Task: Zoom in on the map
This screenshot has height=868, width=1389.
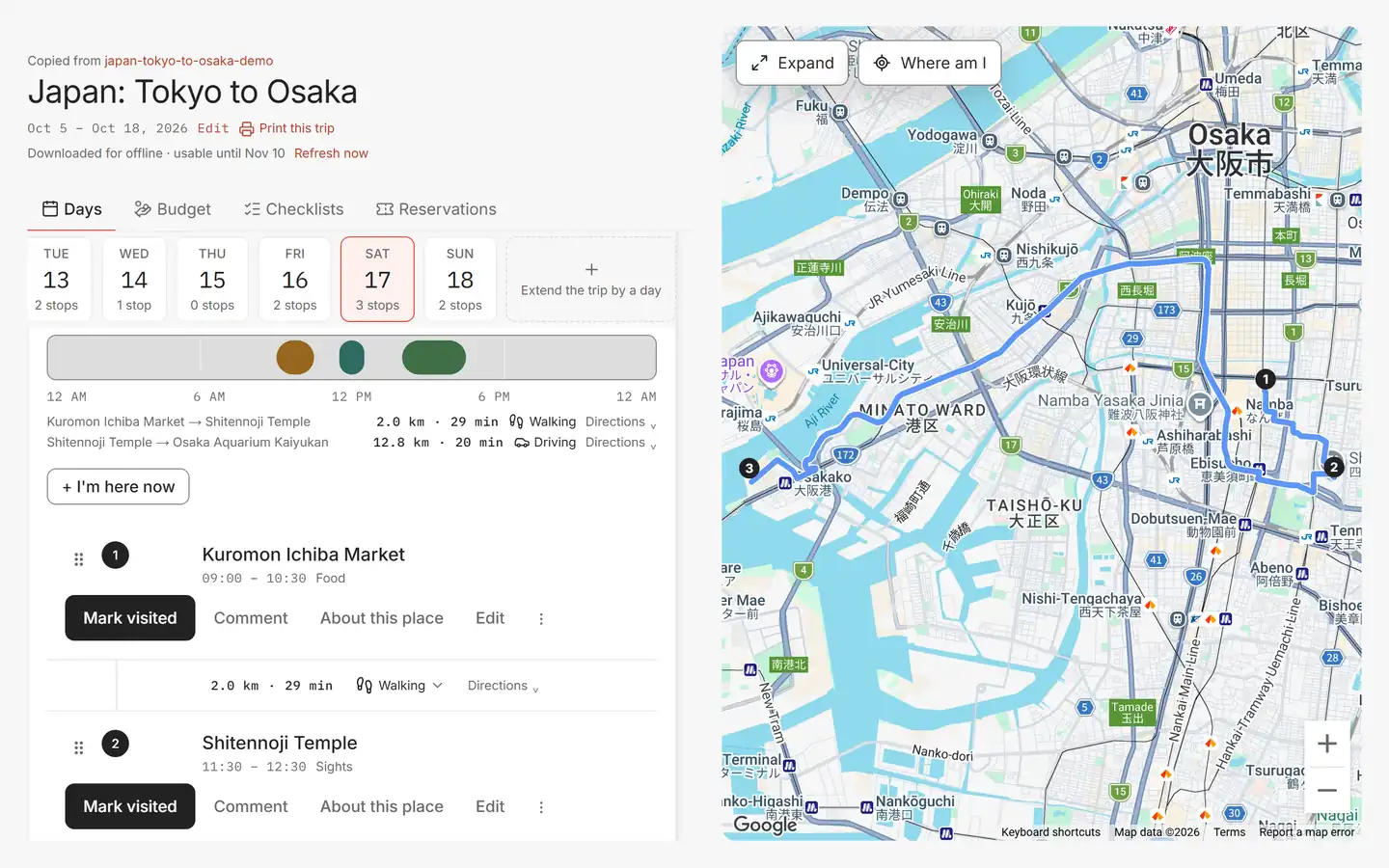Action: pyautogui.click(x=1327, y=744)
